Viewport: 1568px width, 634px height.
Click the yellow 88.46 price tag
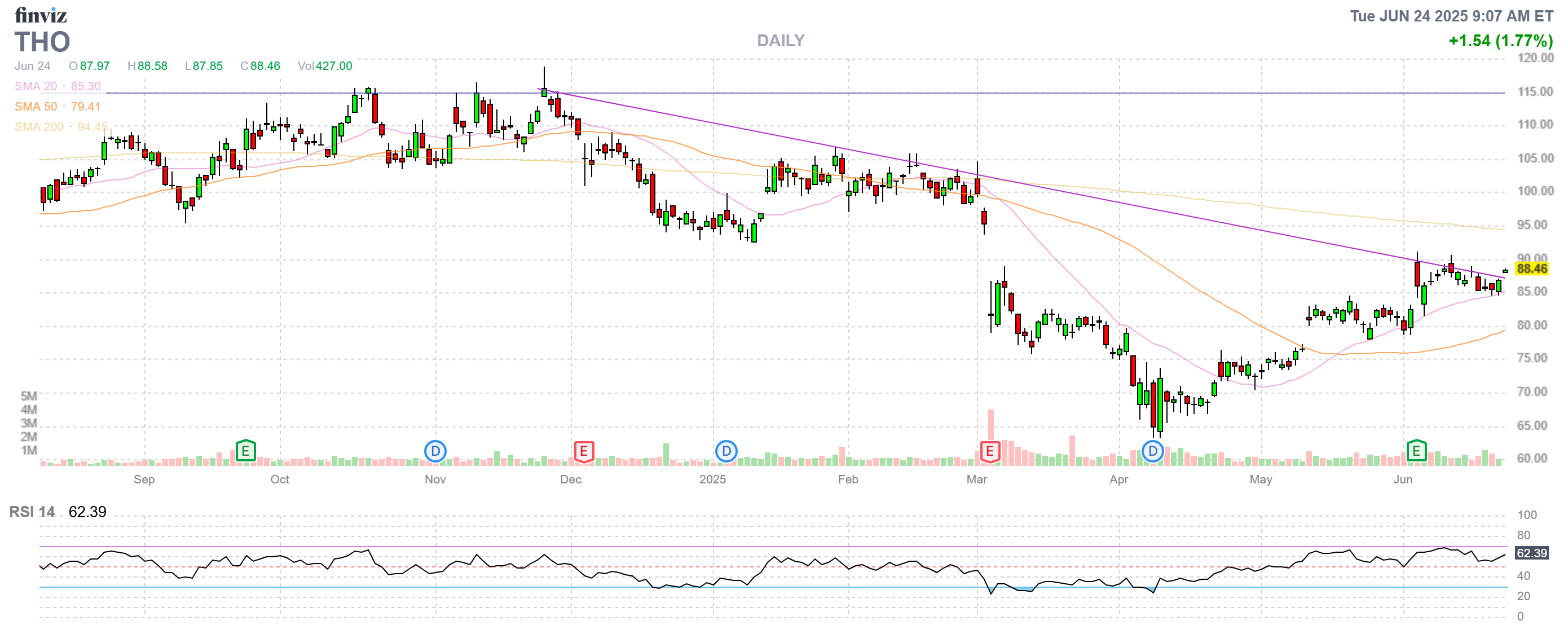pyautogui.click(x=1531, y=268)
